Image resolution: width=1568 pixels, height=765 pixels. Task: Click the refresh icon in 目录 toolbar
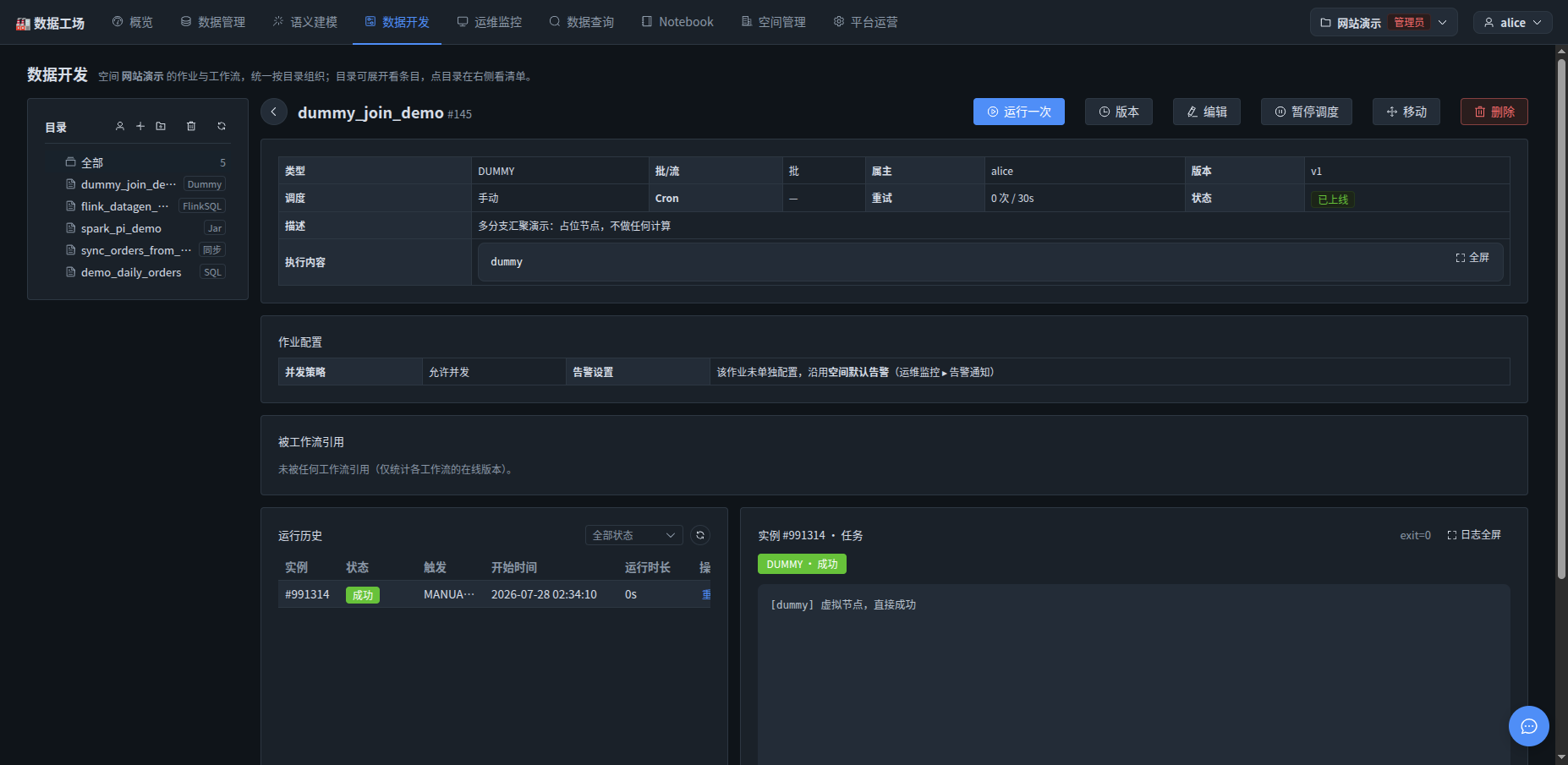tap(222, 126)
